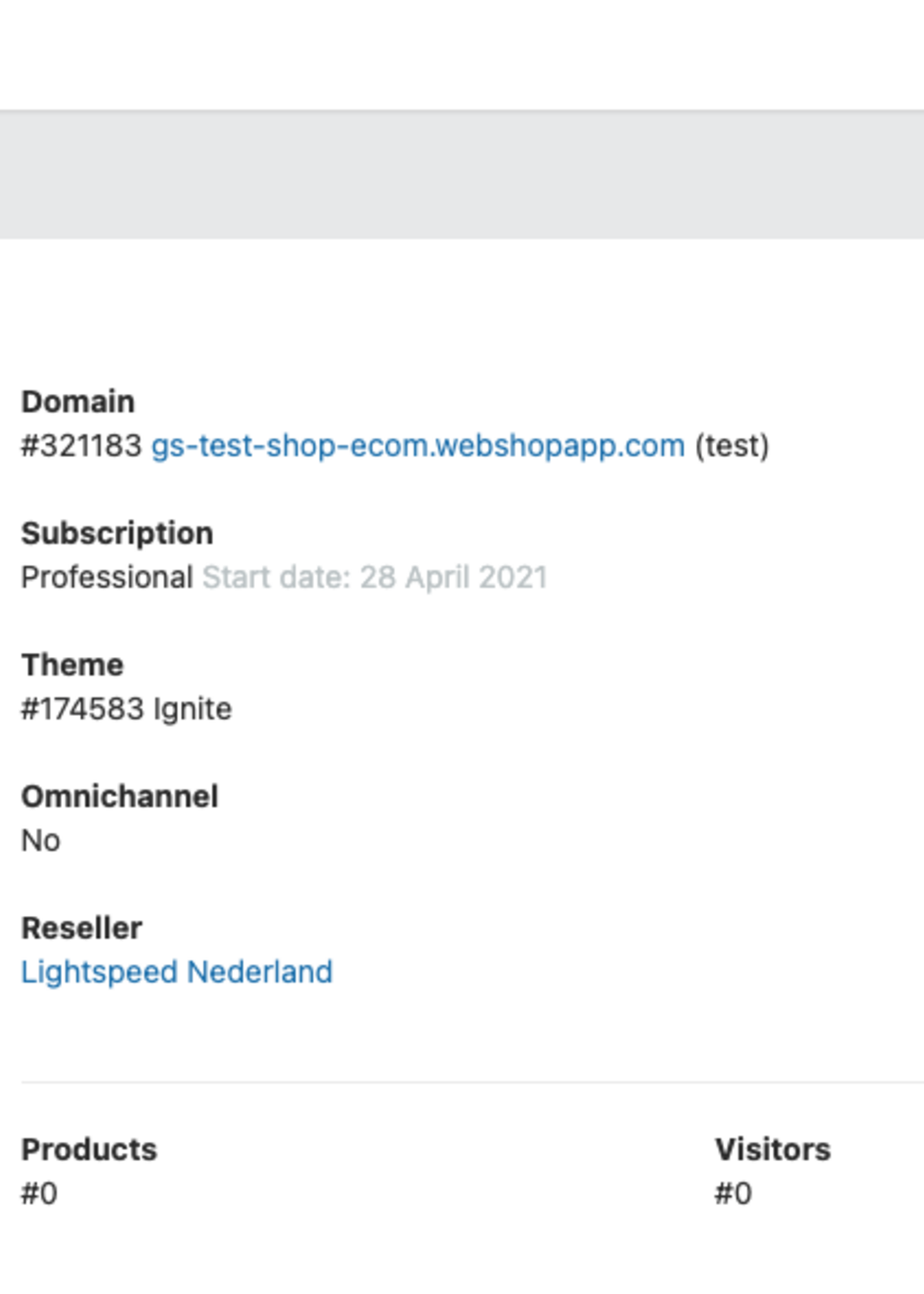The height and width of the screenshot is (1294, 924).
Task: Click the Reseller heading label
Action: tap(81, 928)
